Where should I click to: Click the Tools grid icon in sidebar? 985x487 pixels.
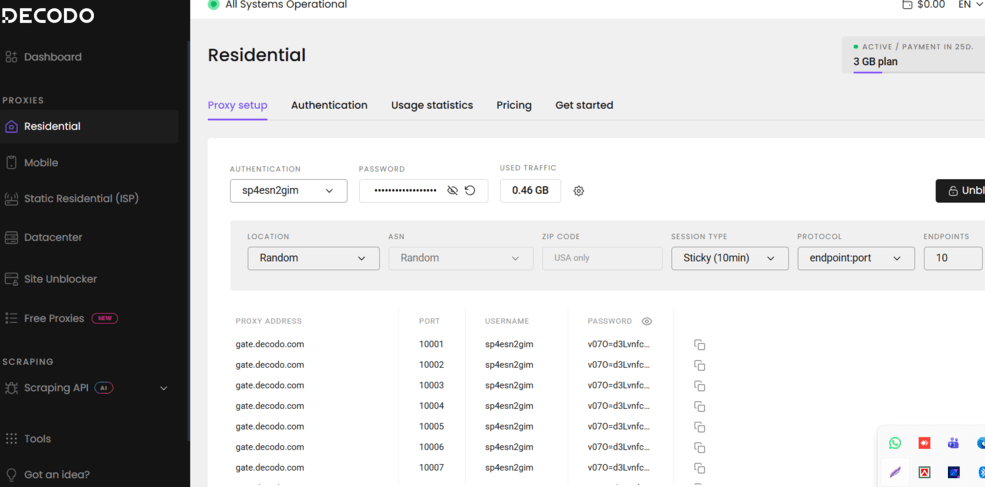tap(11, 439)
